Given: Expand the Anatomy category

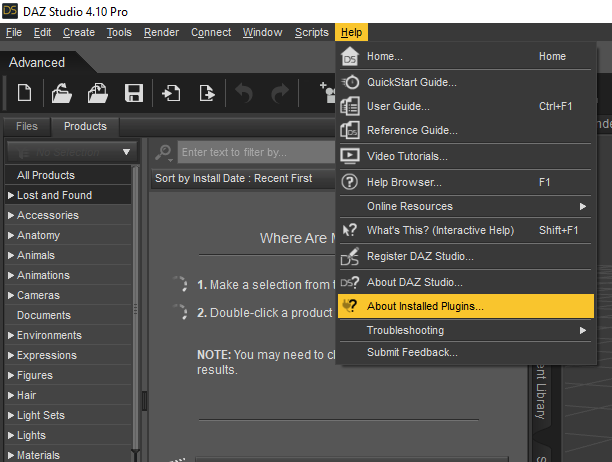Looking at the screenshot, I should [11, 235].
